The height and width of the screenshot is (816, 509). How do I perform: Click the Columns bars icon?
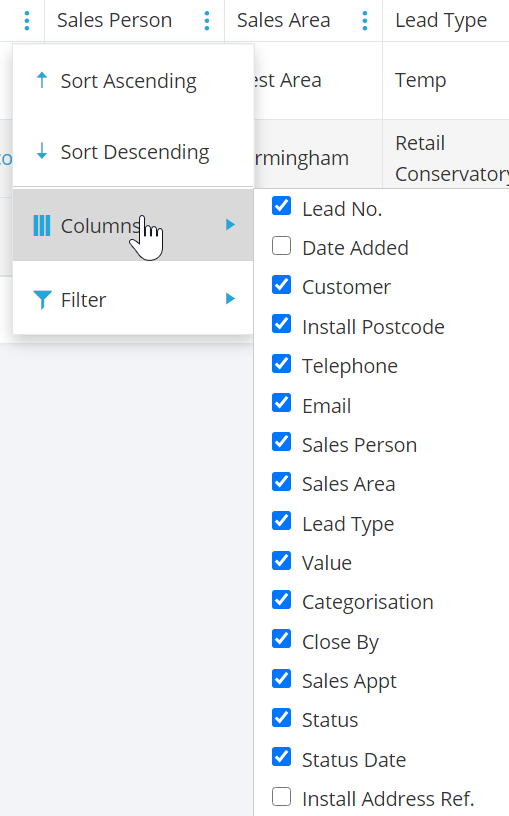click(x=42, y=226)
